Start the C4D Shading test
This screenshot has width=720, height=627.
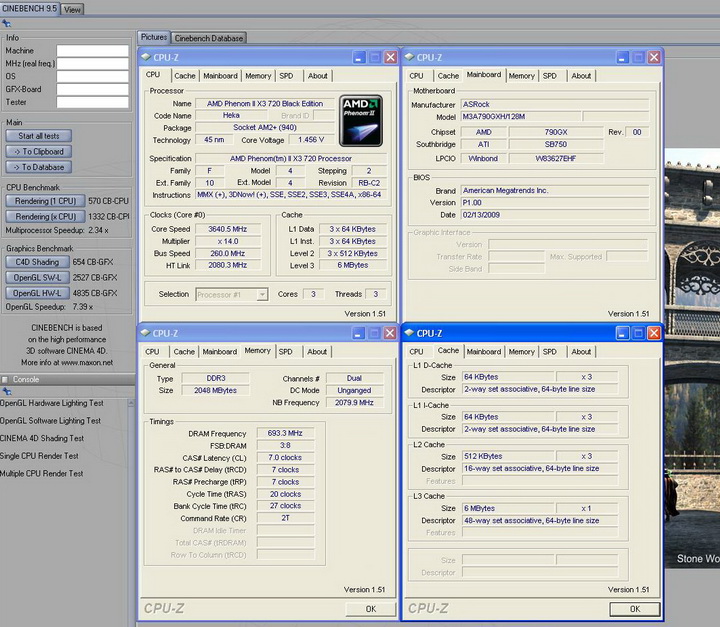pyautogui.click(x=38, y=261)
